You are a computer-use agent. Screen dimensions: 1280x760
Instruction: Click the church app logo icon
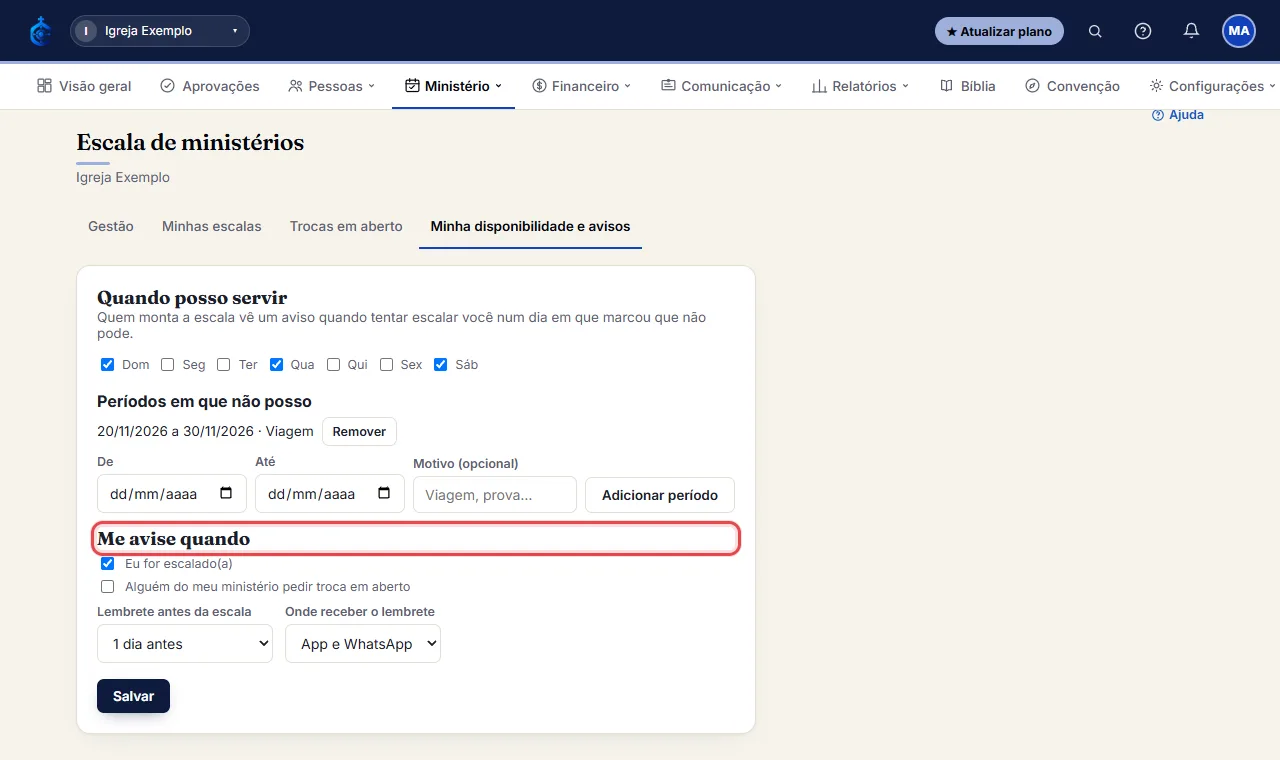(40, 31)
